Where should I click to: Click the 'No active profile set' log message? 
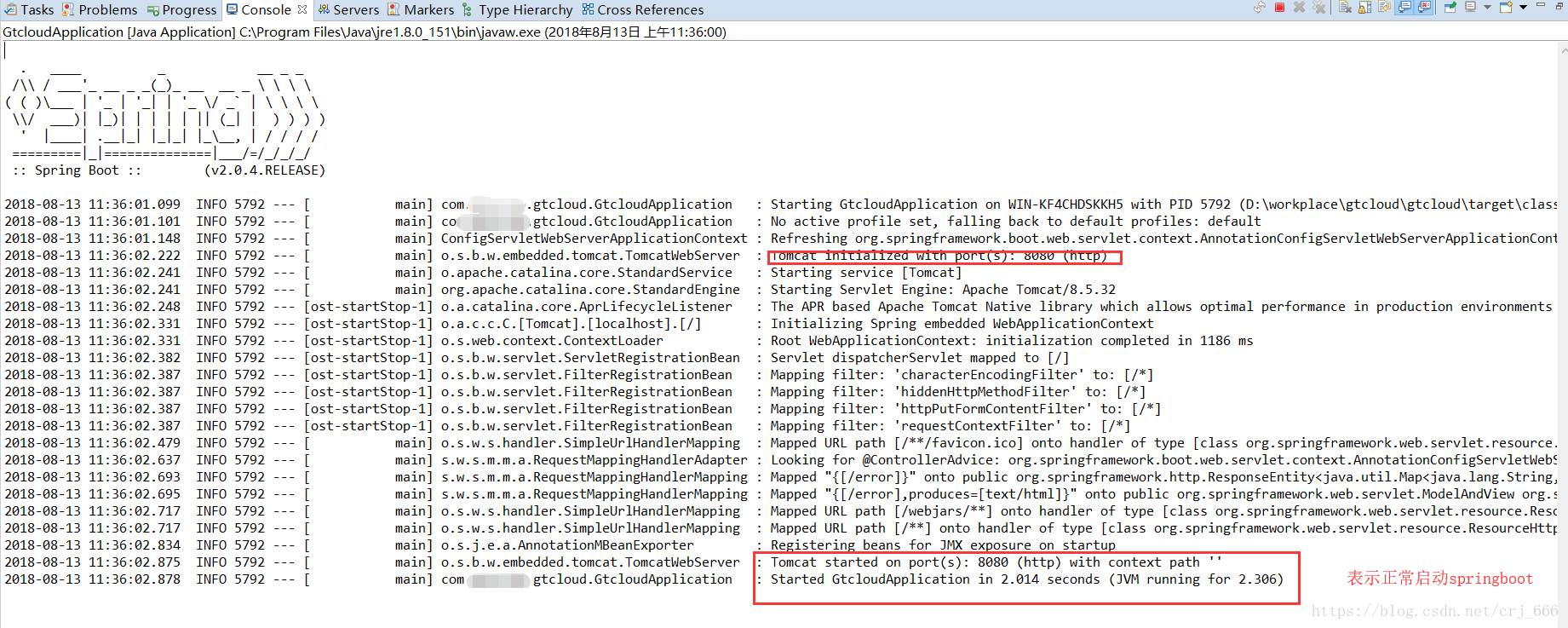coord(1015,222)
